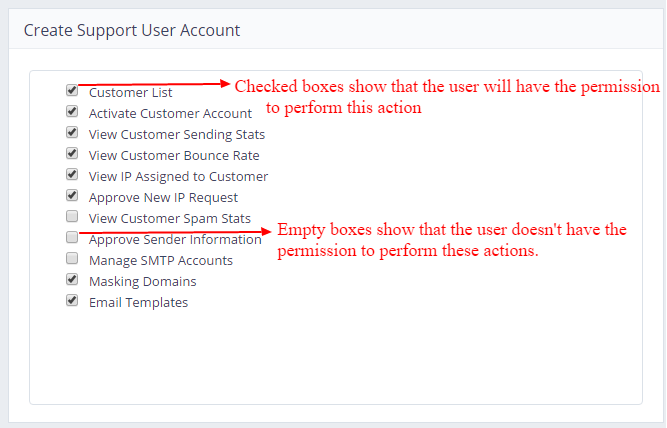
Task: Click the "Create Support User Account" heading
Action: (131, 30)
